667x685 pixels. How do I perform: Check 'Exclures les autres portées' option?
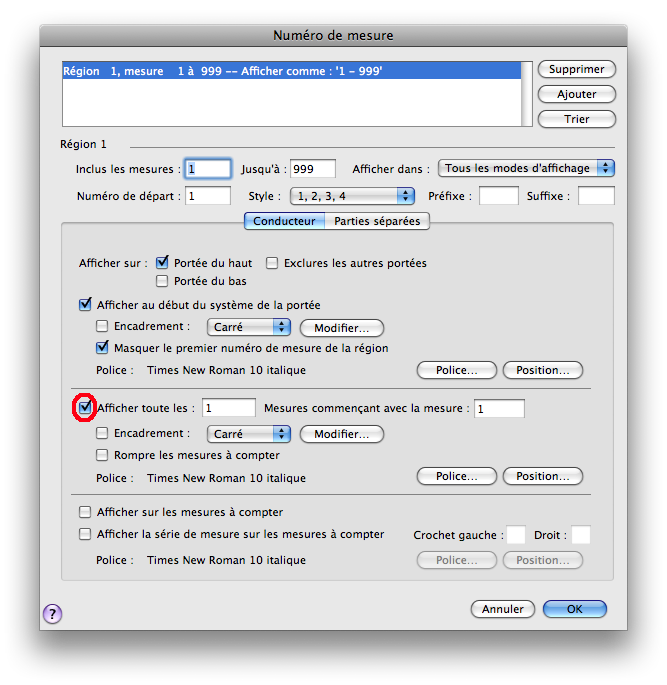coord(272,264)
